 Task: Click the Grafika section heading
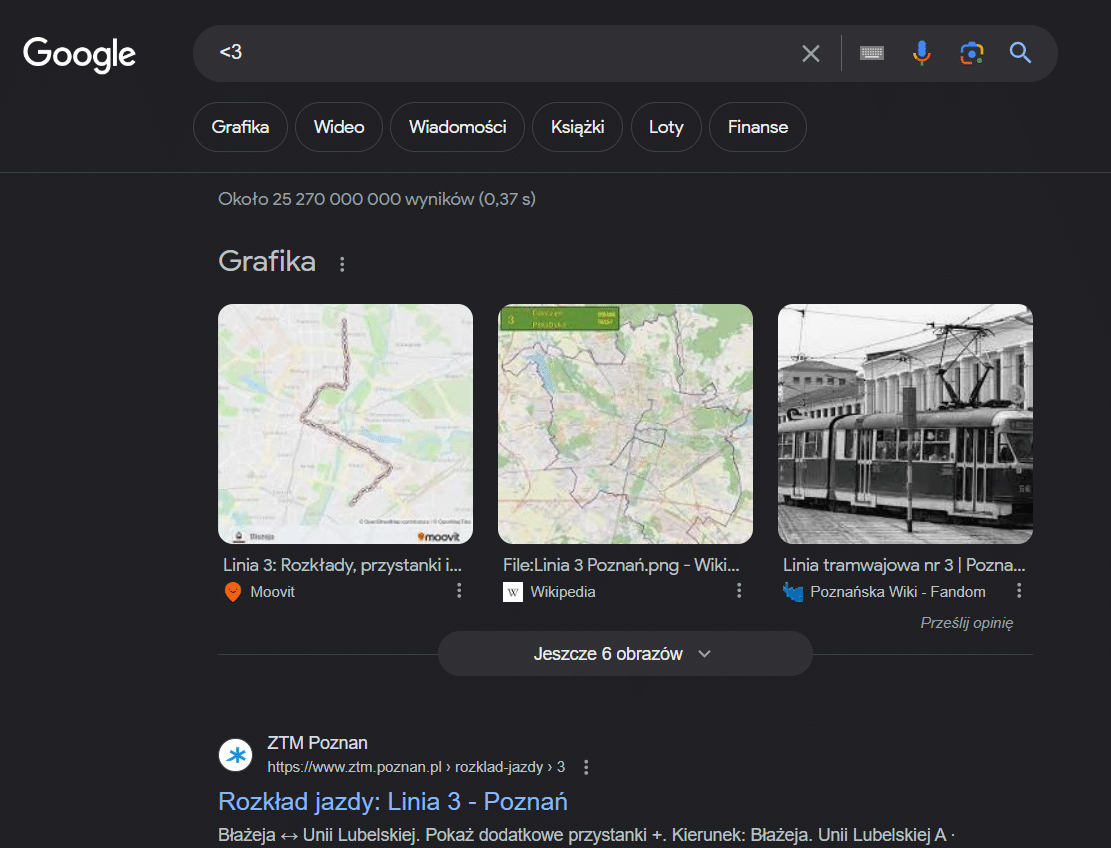point(267,261)
